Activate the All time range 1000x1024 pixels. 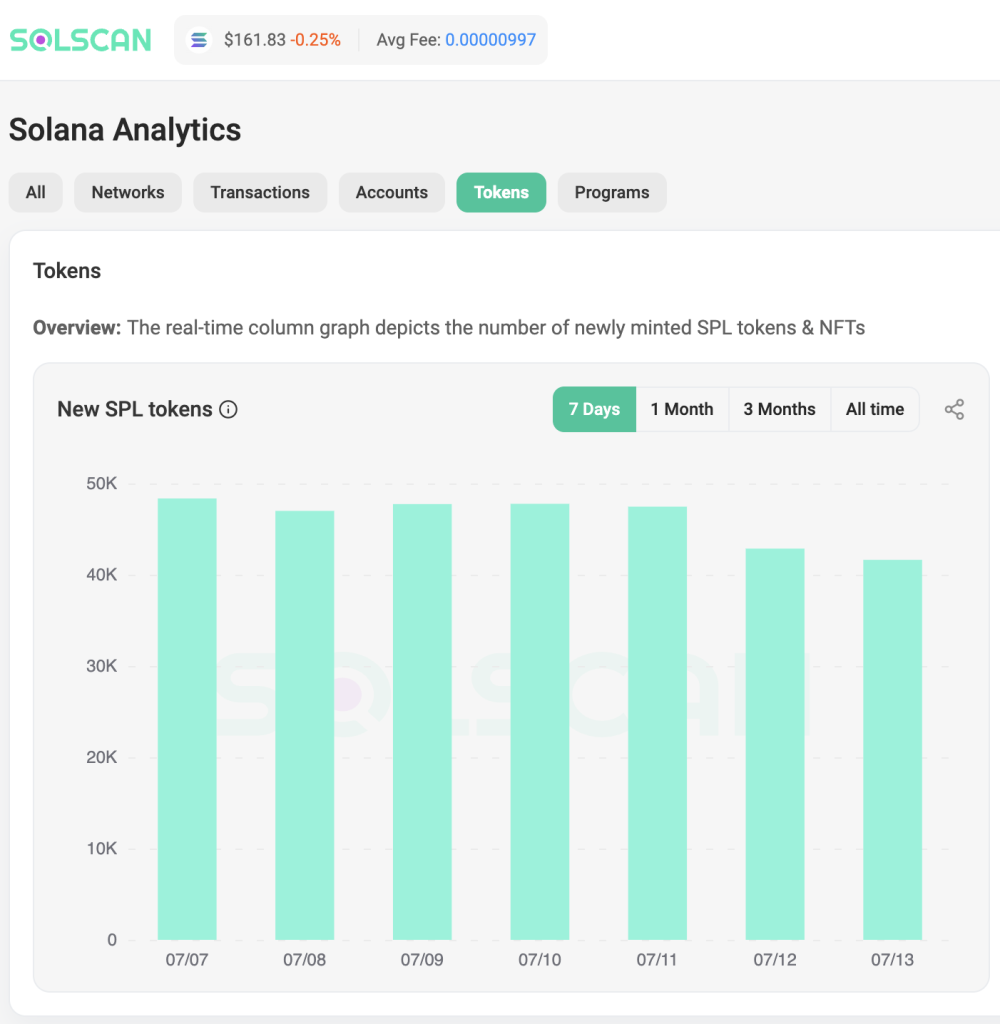coord(874,409)
